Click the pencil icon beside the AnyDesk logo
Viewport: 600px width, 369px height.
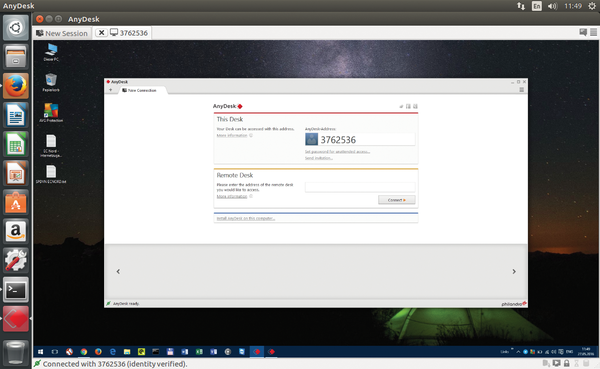point(401,106)
